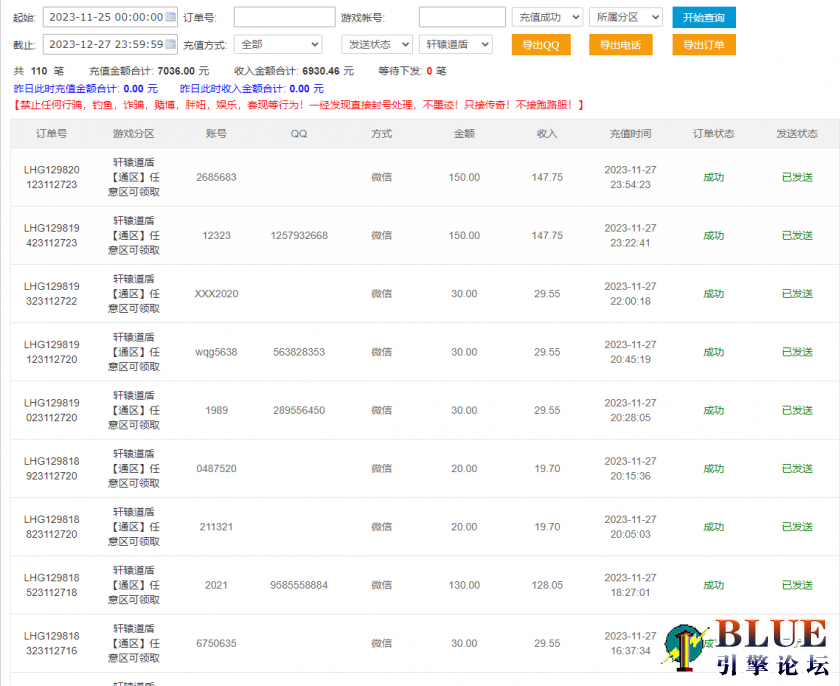The image size is (840, 686).
Task: Click the QQ number 1257932668
Action: [x=298, y=236]
